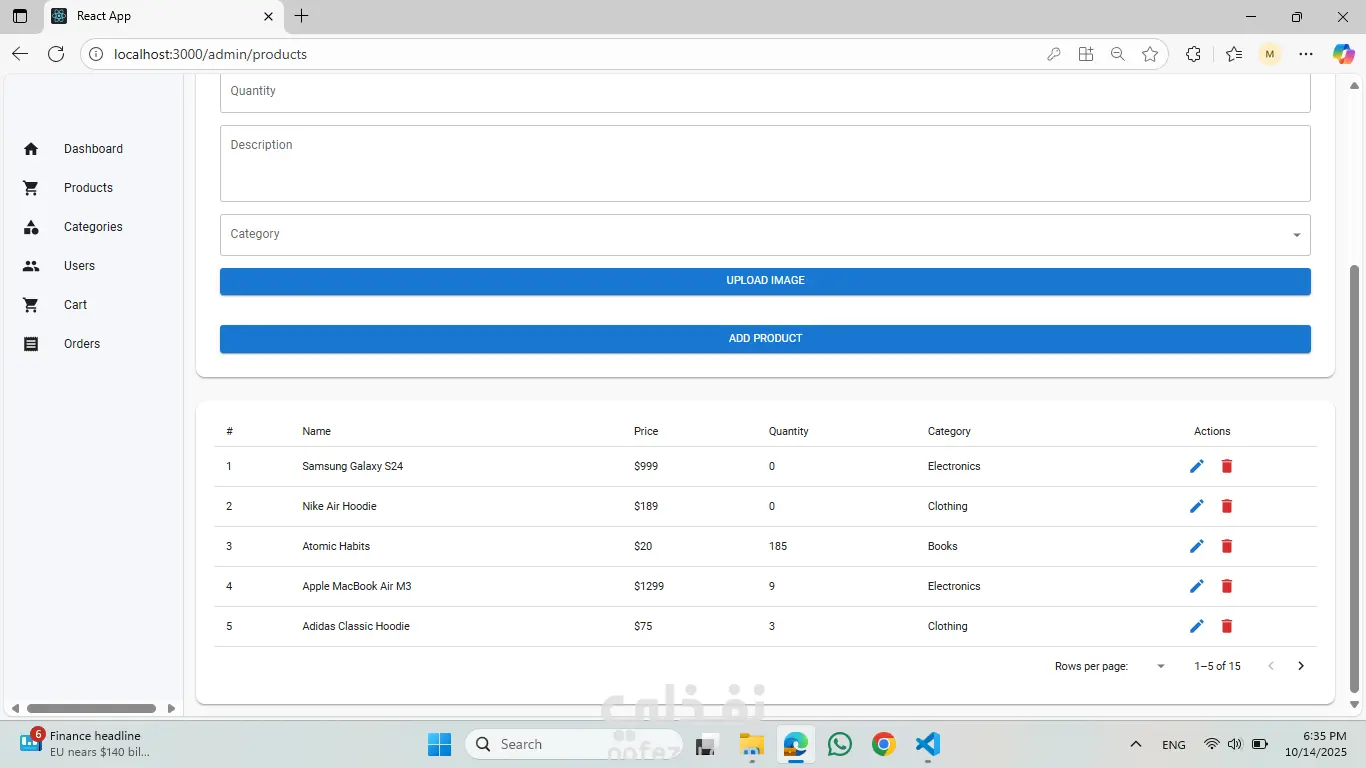Delete the Samsung Galaxy S24 product

click(1227, 466)
